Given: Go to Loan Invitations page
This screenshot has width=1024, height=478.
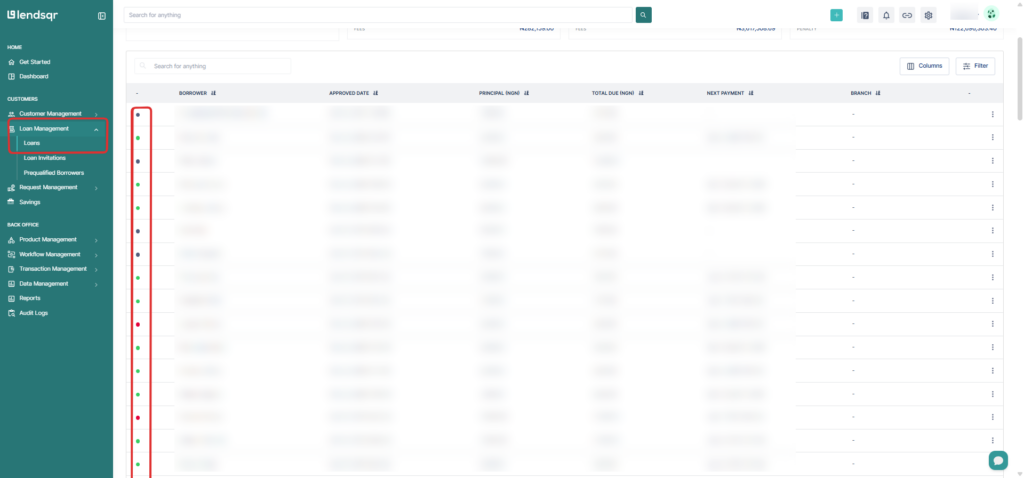Looking at the screenshot, I should (44, 158).
